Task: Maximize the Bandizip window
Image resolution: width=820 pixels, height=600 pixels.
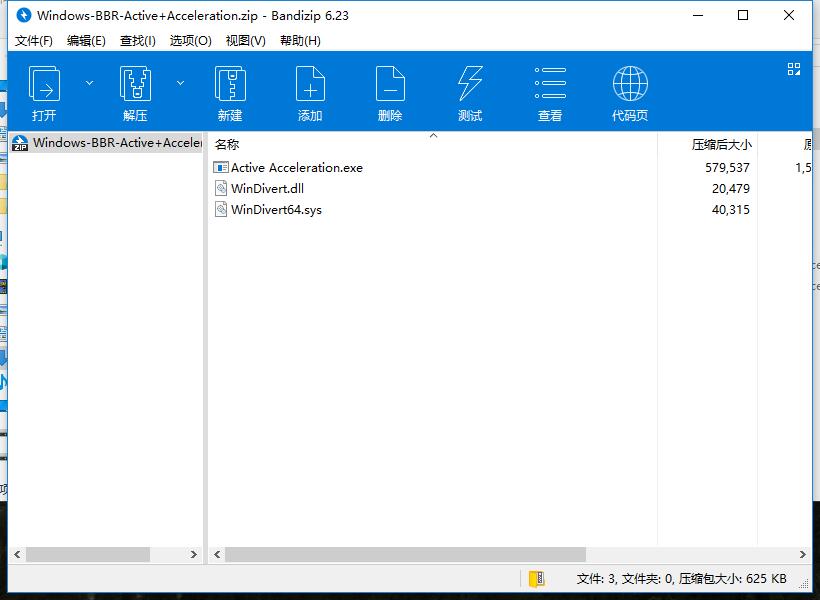Action: click(743, 15)
